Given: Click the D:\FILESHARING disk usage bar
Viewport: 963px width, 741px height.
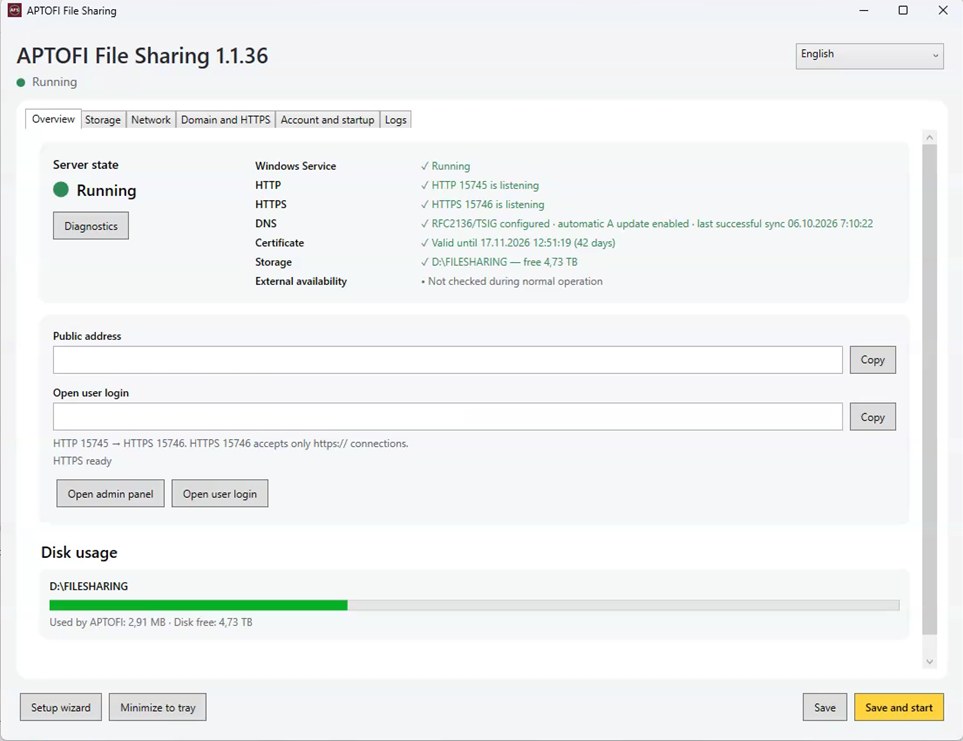Looking at the screenshot, I should click(474, 605).
